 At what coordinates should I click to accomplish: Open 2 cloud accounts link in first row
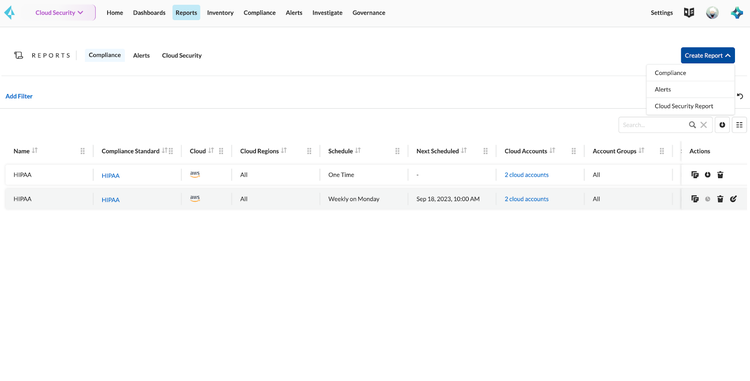pos(526,175)
